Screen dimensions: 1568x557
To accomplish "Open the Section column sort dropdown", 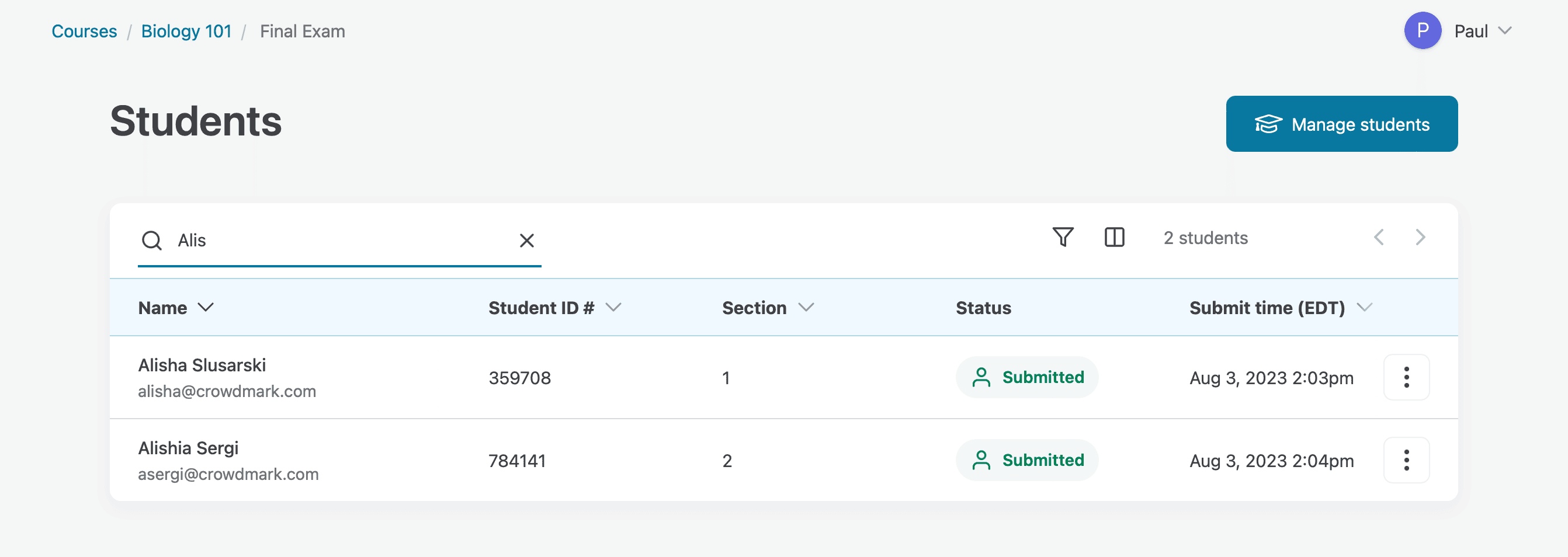I will coord(807,308).
